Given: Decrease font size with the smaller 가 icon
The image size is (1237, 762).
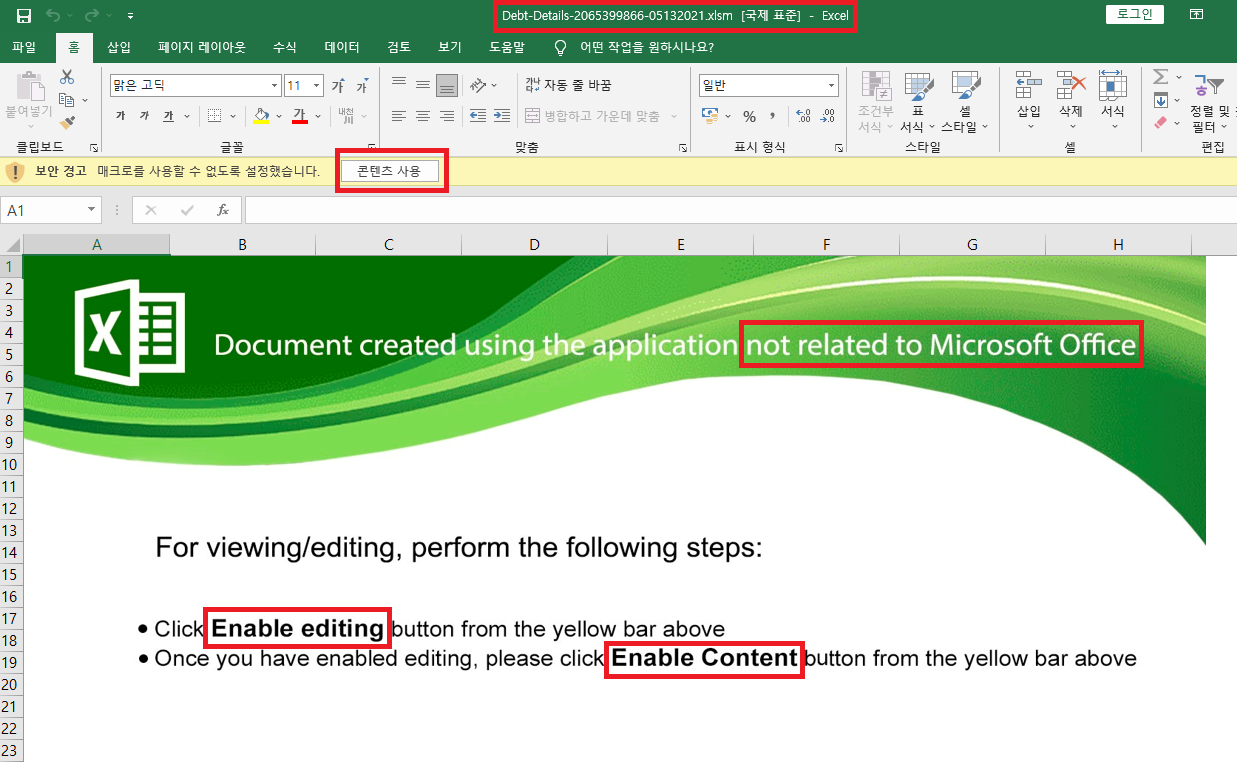Looking at the screenshot, I should pyautogui.click(x=362, y=86).
